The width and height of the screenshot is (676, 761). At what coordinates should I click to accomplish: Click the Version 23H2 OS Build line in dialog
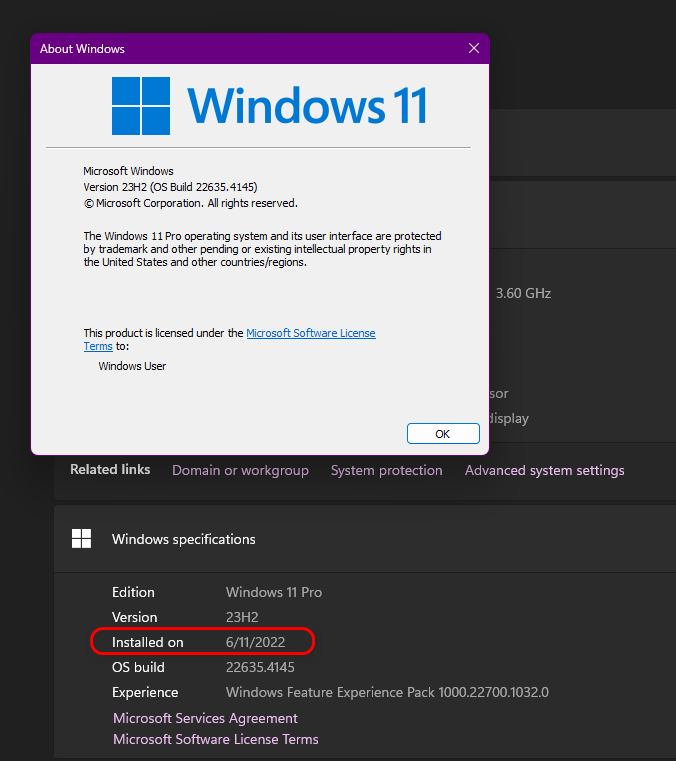point(170,187)
